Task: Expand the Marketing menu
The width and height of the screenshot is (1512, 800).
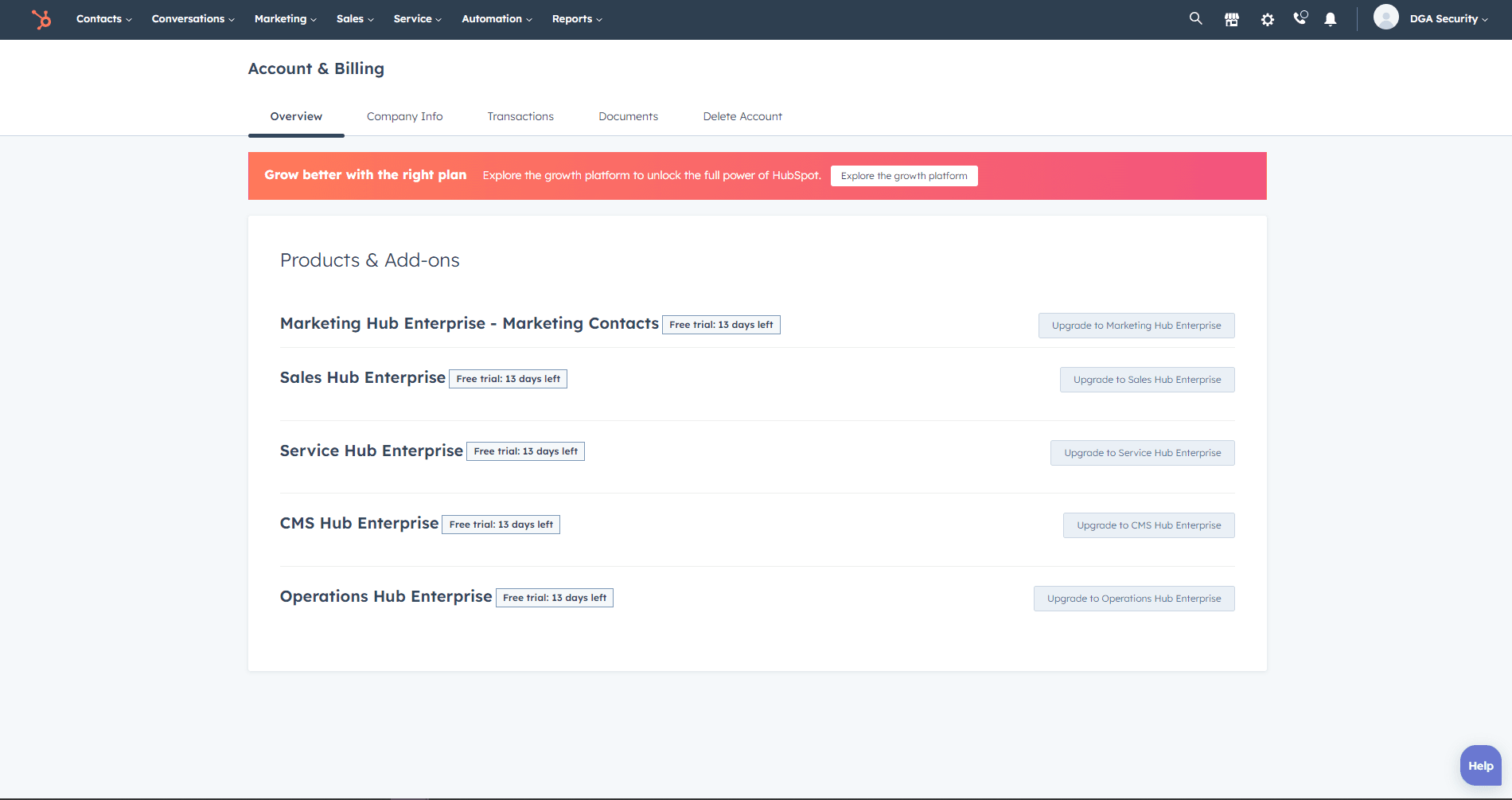Action: click(x=286, y=19)
